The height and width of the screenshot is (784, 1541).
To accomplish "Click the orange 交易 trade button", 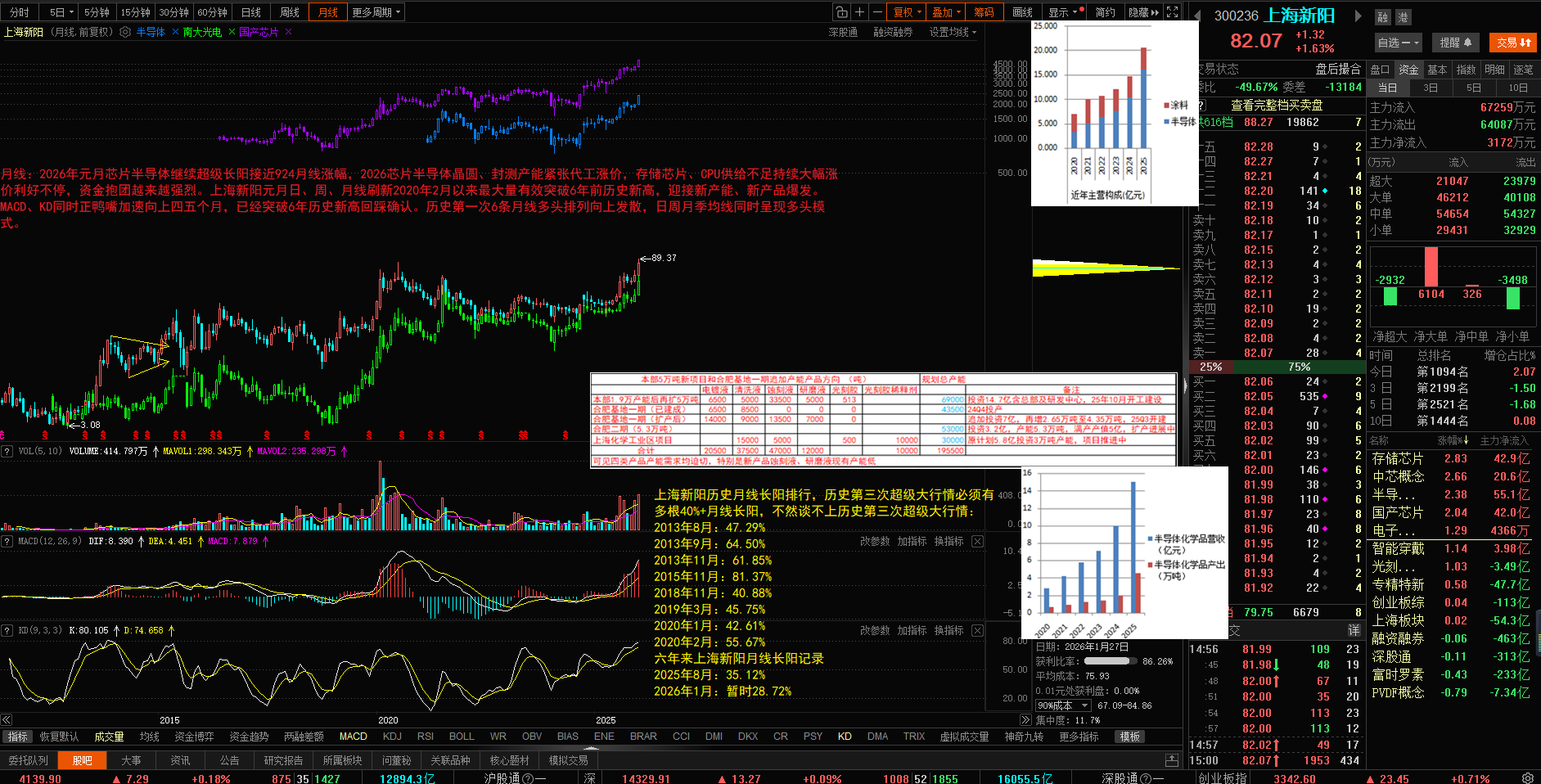I will tap(1513, 43).
